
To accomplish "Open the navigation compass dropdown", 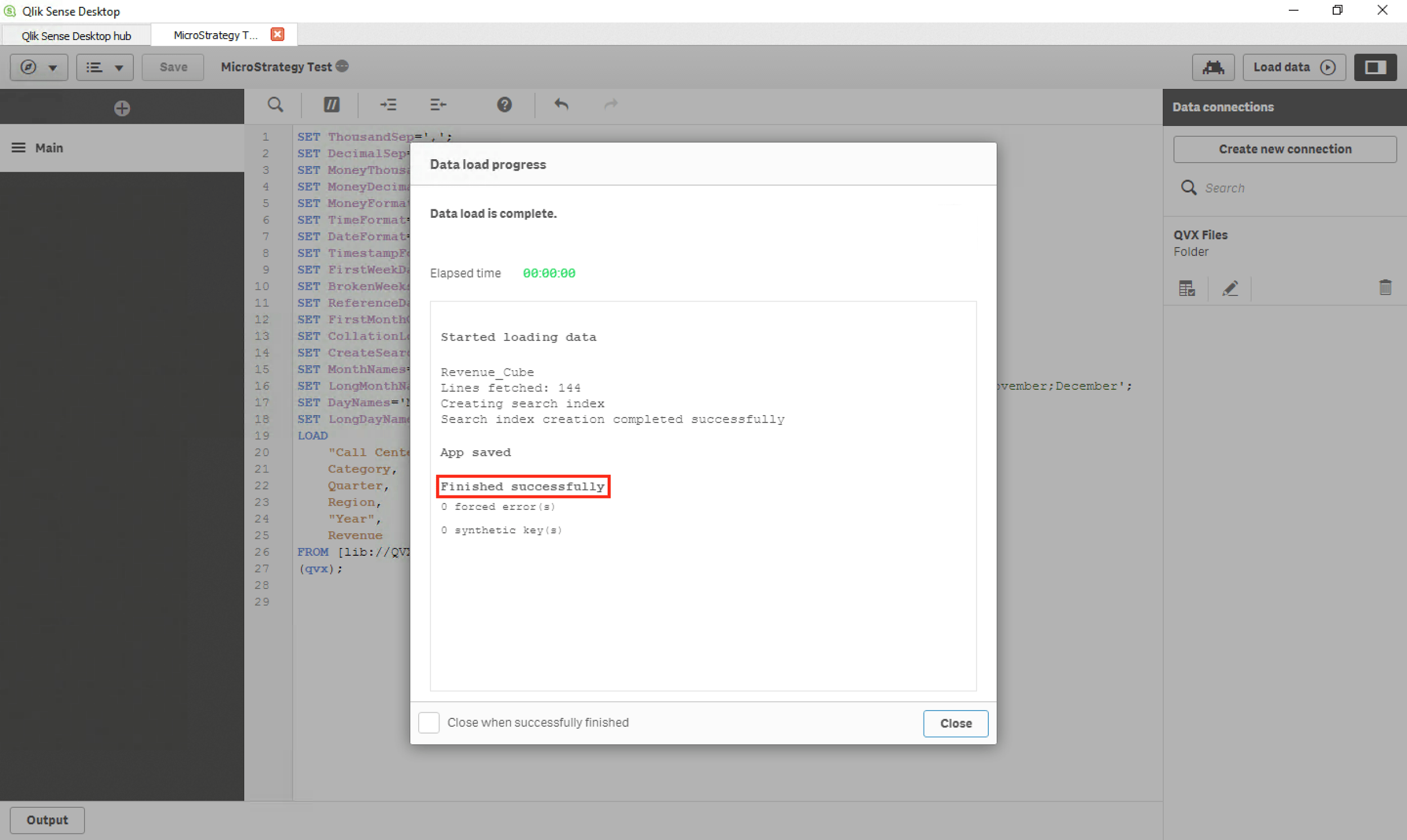I will coord(38,68).
